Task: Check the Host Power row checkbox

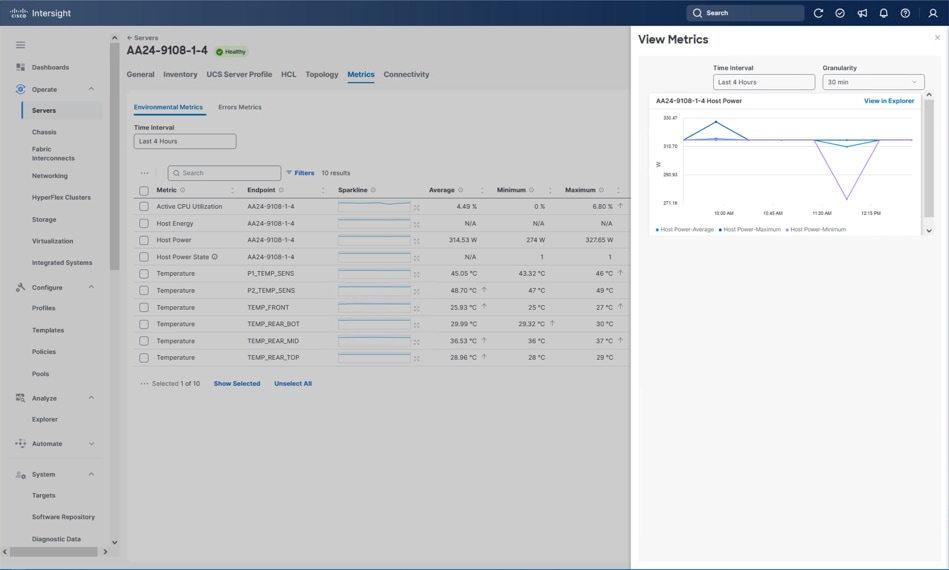Action: [144, 240]
